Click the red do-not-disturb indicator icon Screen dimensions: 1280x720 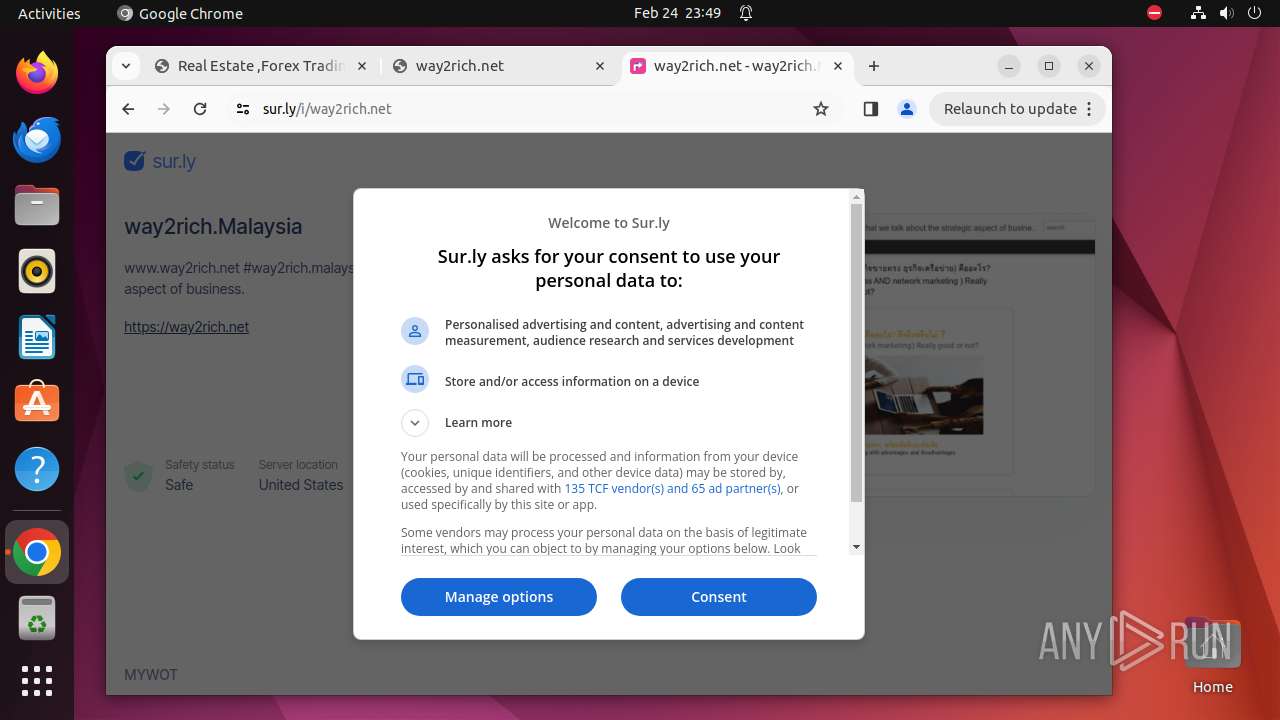tap(1154, 13)
